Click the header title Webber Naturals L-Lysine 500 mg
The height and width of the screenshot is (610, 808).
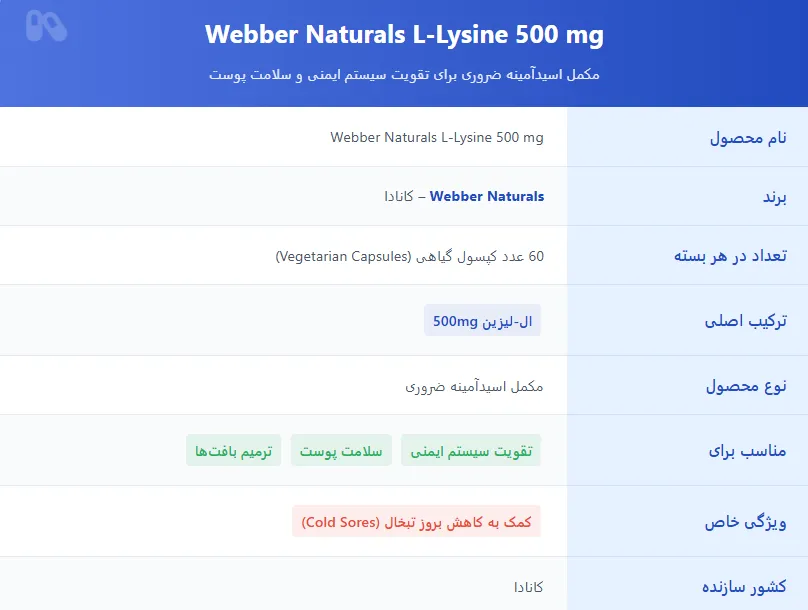tap(404, 35)
